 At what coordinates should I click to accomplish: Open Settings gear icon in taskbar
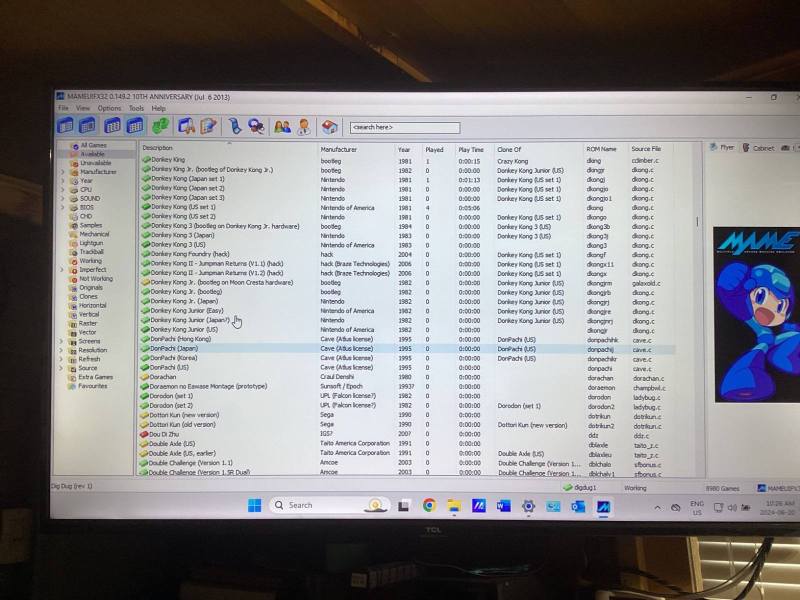pos(529,506)
